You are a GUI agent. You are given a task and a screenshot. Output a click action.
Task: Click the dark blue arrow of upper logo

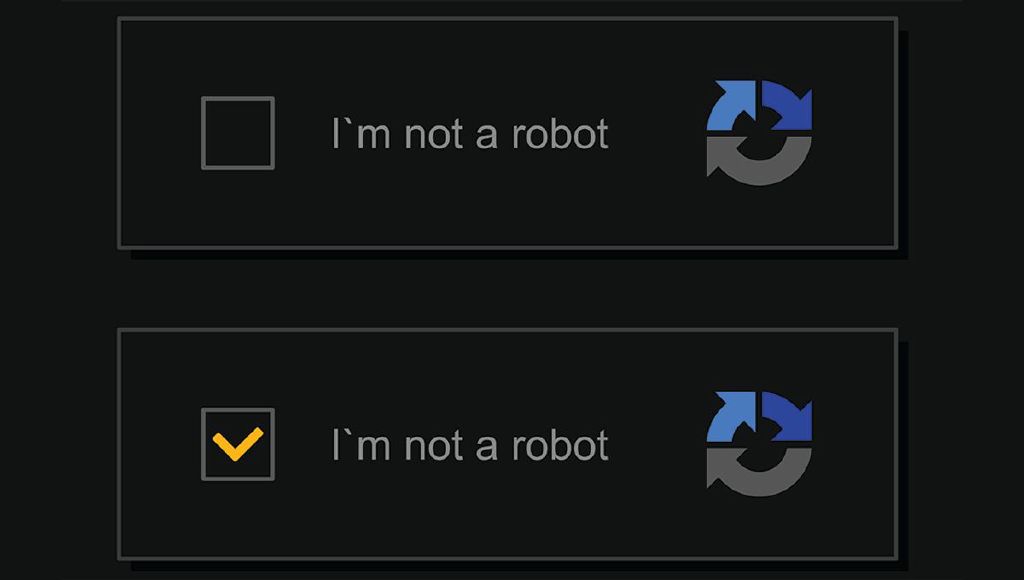pos(788,106)
